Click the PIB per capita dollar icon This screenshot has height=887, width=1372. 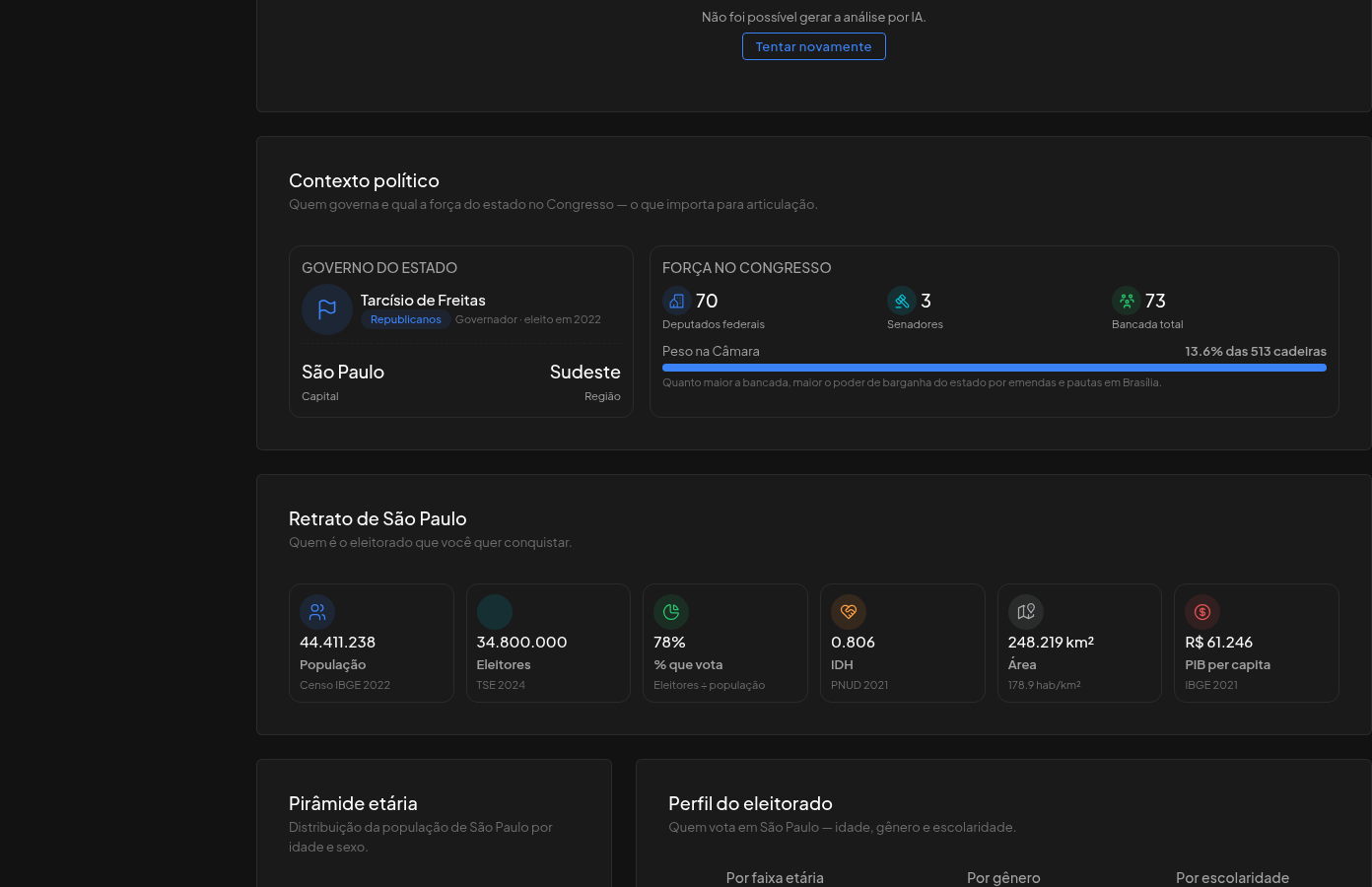[1202, 612]
